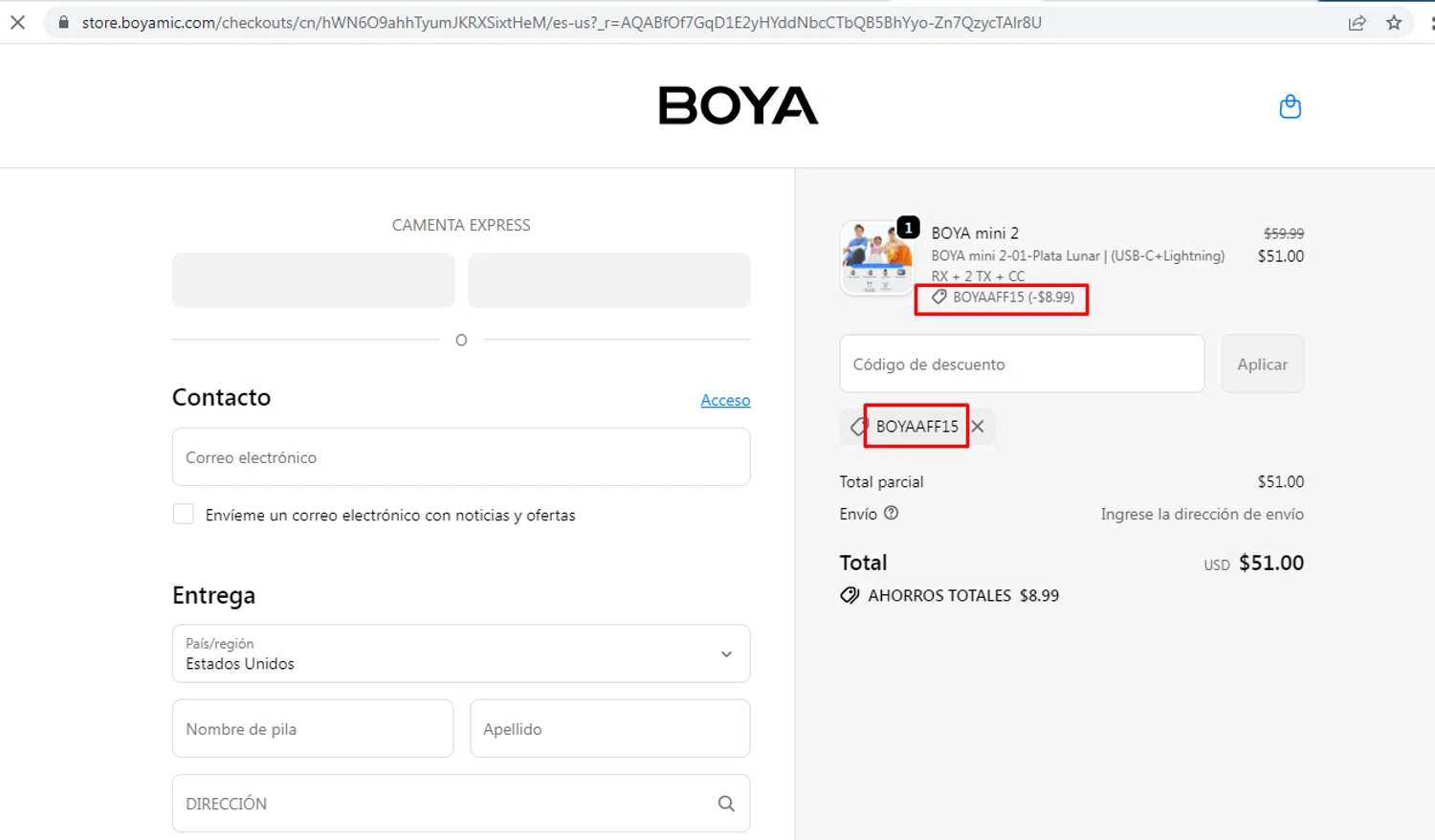The width and height of the screenshot is (1435, 840).
Task: Click the USD $51.00 total amount
Action: click(x=1253, y=563)
